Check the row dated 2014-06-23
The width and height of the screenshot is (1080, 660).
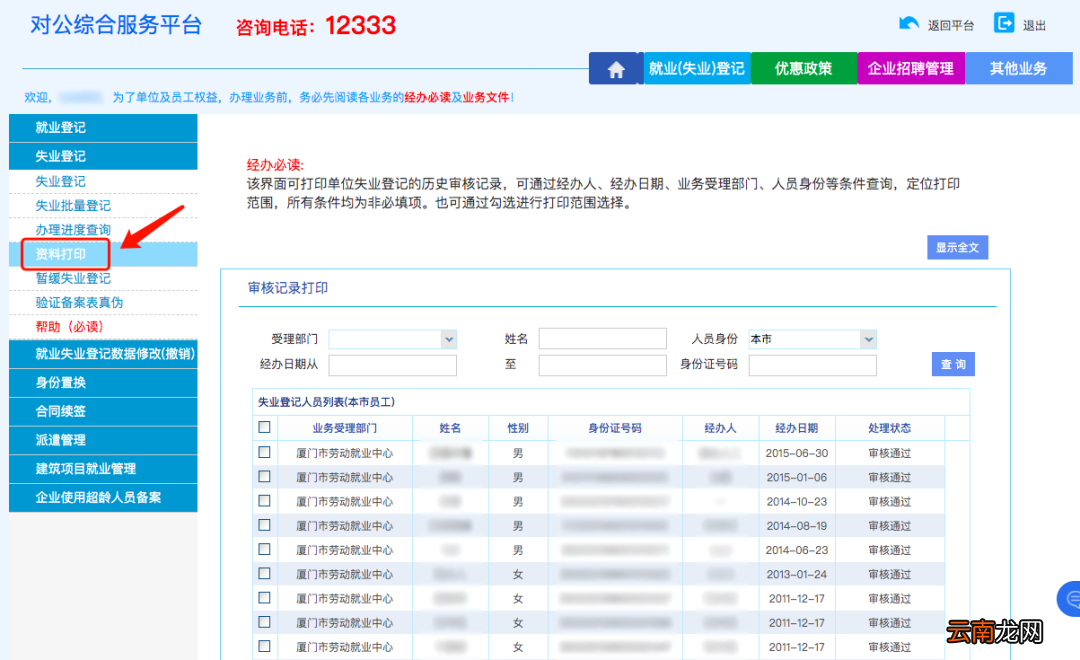pyautogui.click(x=264, y=549)
